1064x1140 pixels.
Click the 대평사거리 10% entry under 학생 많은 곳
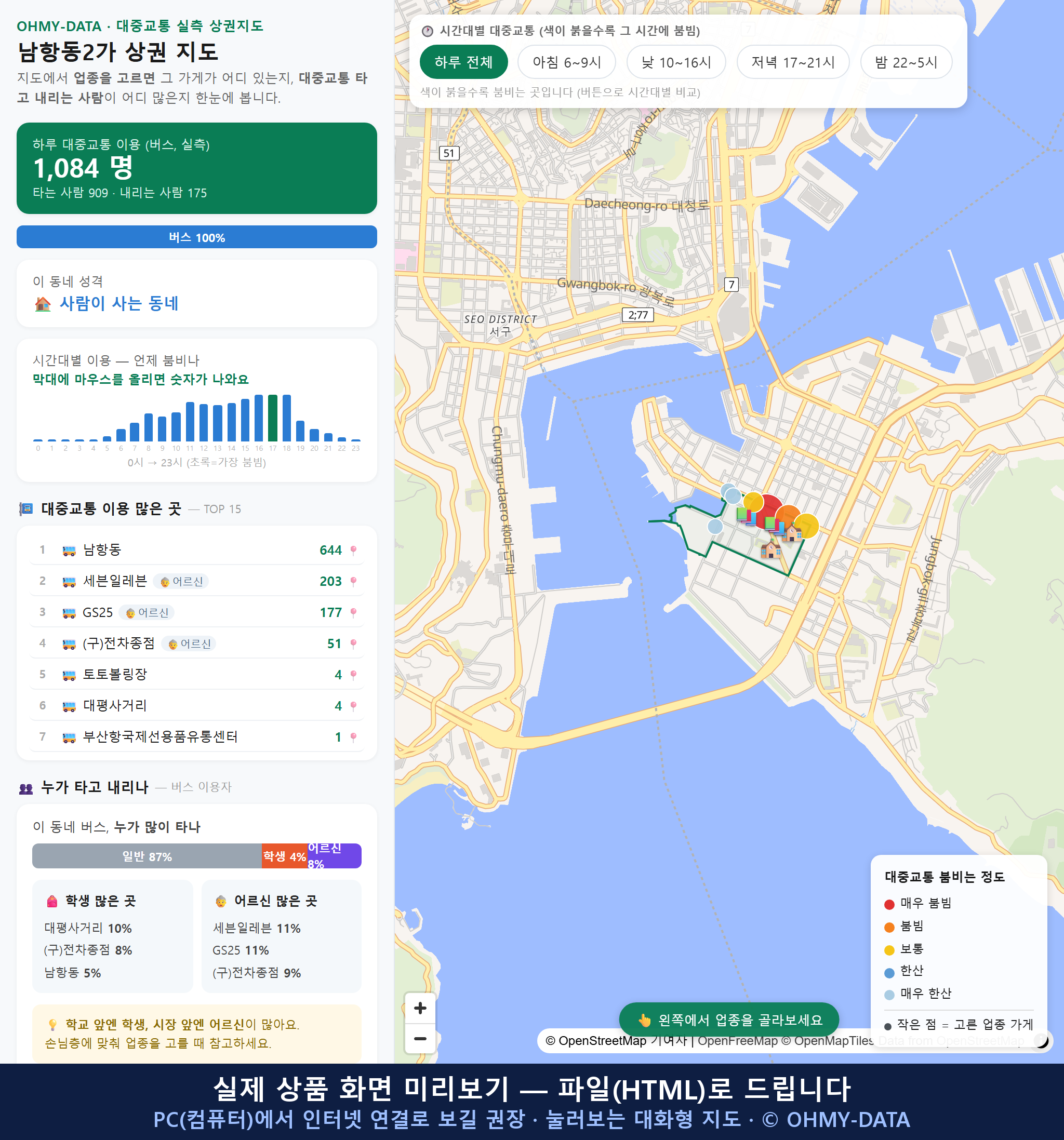click(x=88, y=928)
